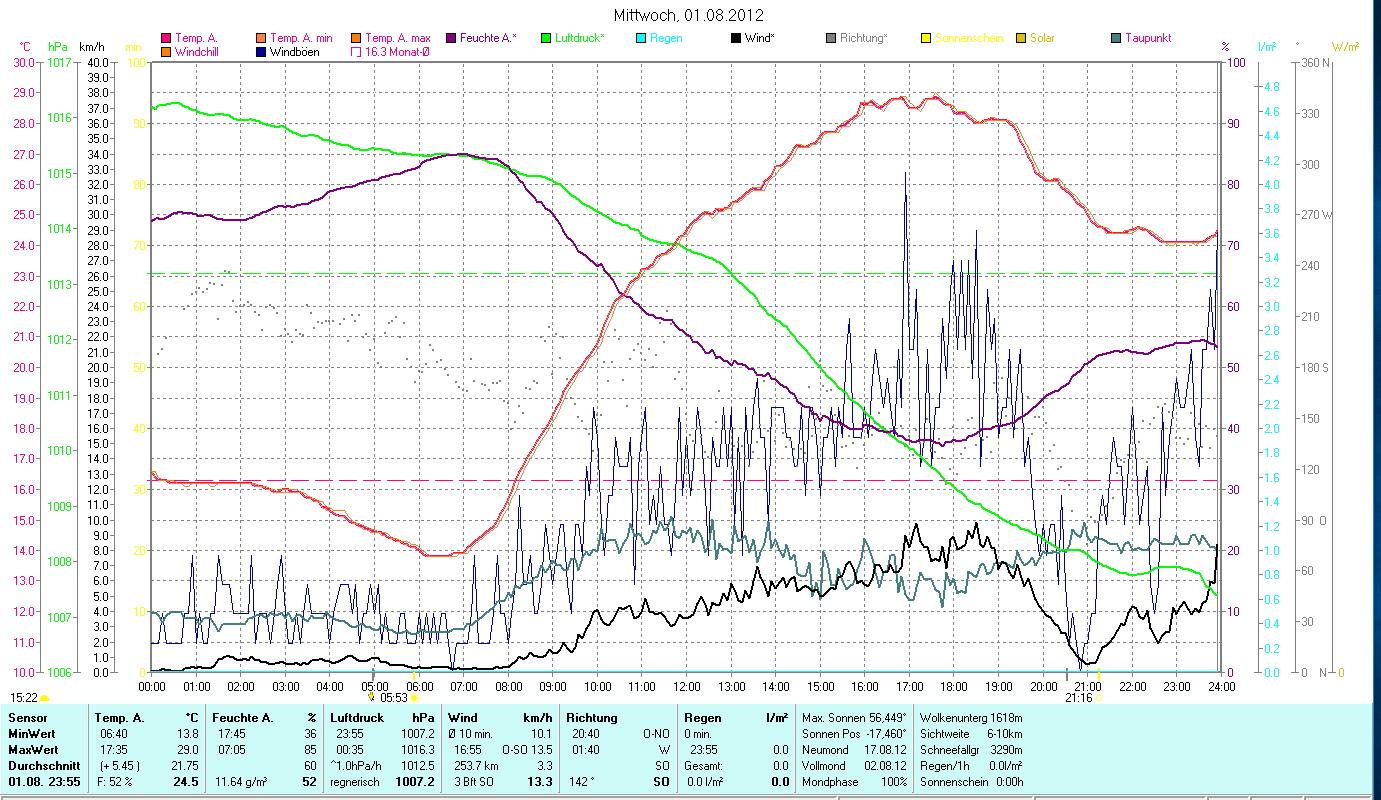Click the sunset marker at 21:16
This screenshot has width=1381, height=800.
pyautogui.click(x=1097, y=697)
